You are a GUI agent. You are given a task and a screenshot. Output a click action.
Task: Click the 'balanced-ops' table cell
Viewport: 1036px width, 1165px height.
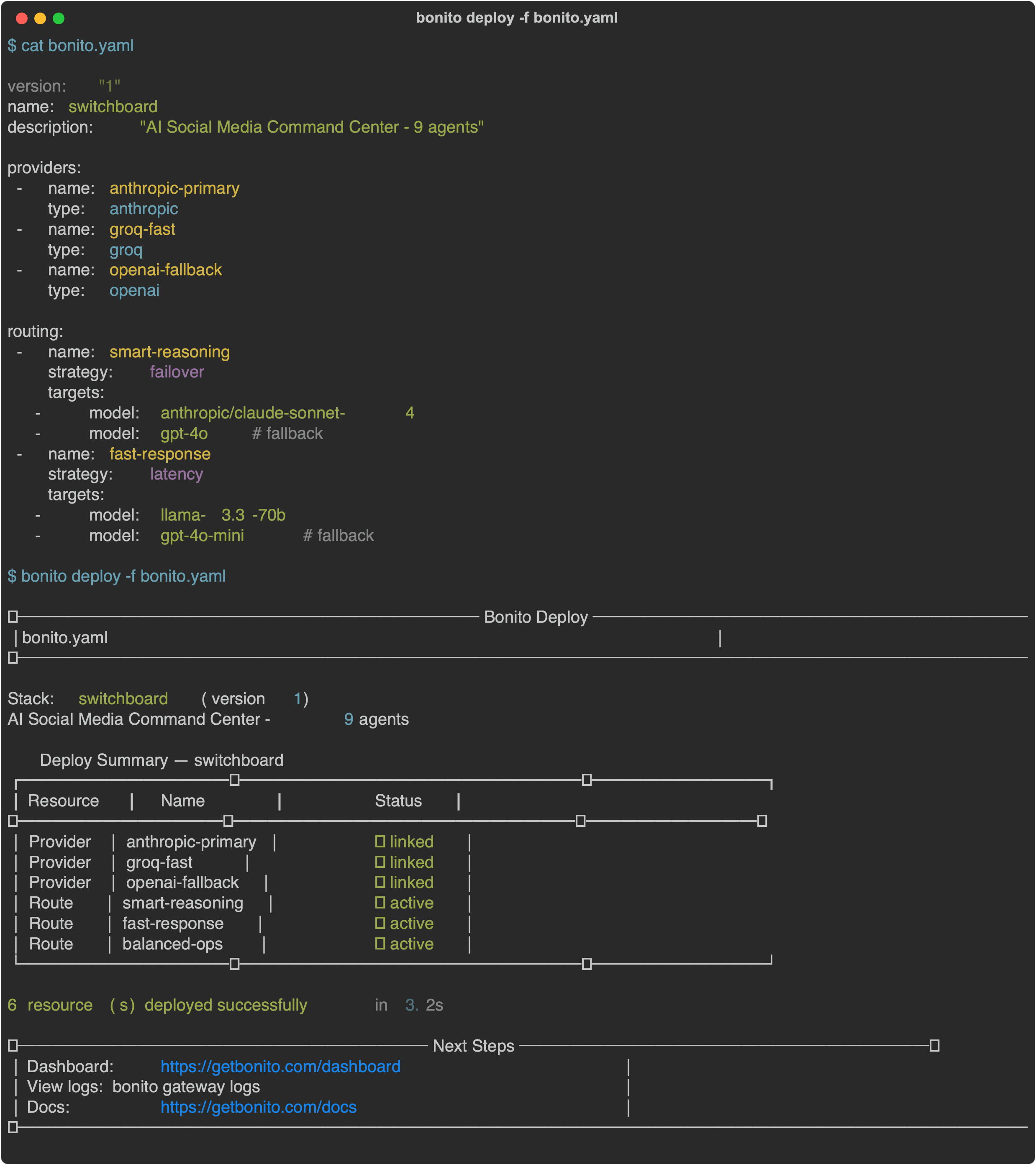(x=173, y=944)
